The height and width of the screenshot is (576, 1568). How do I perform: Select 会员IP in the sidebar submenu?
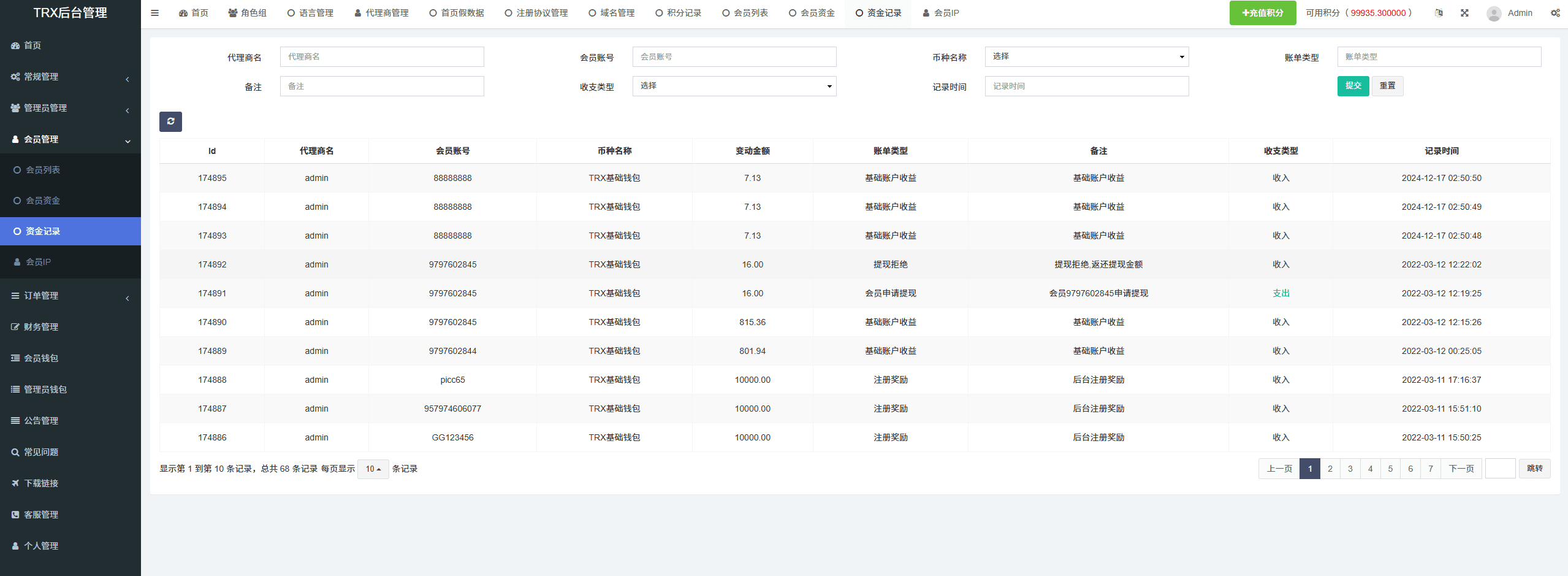[x=70, y=262]
